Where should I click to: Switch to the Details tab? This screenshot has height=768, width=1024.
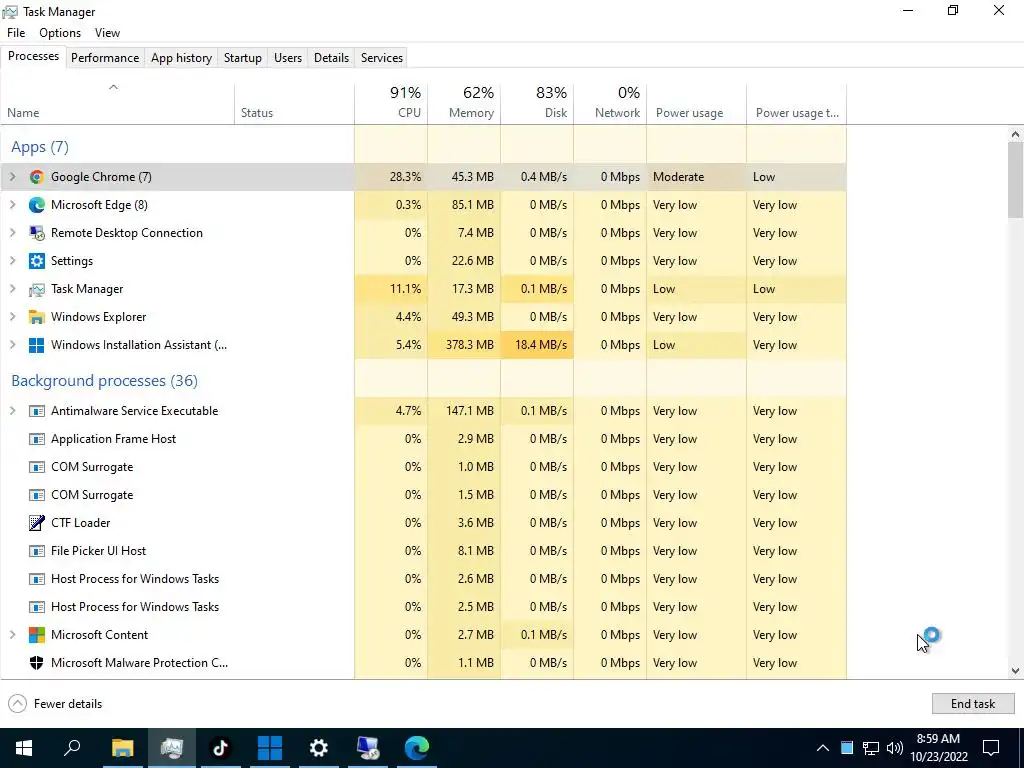(x=332, y=57)
